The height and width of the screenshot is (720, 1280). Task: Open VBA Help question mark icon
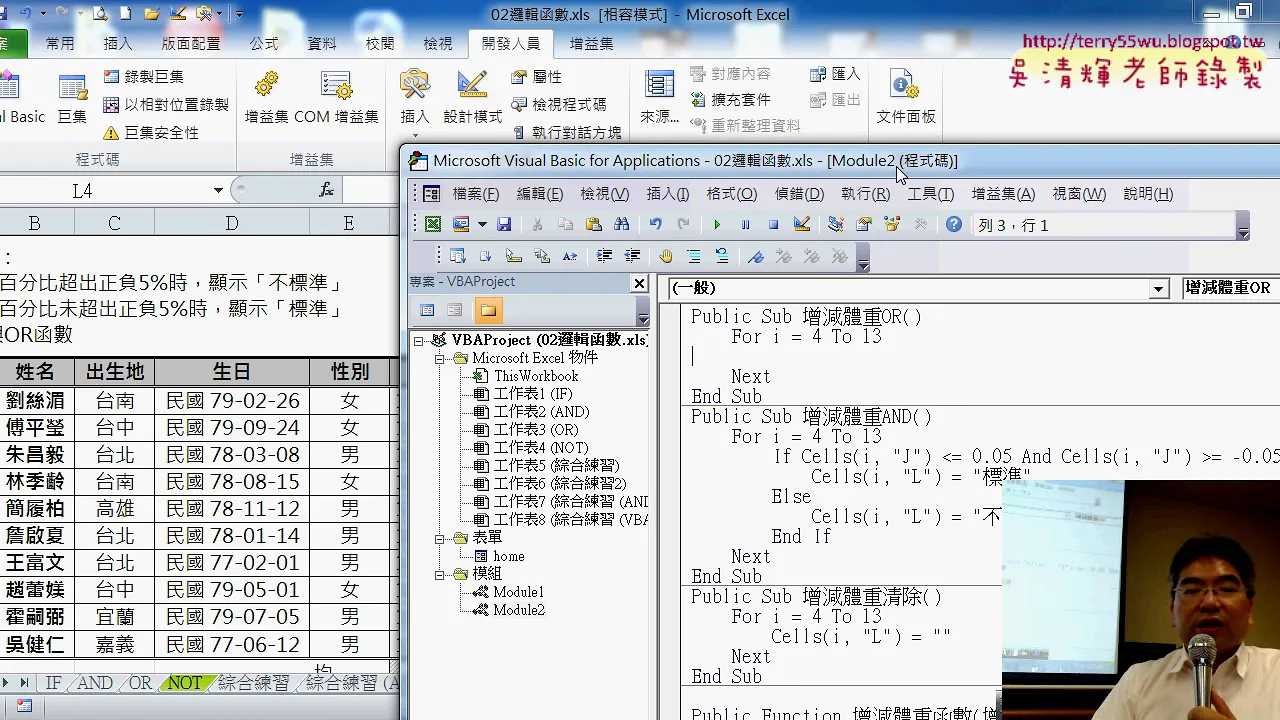point(954,225)
